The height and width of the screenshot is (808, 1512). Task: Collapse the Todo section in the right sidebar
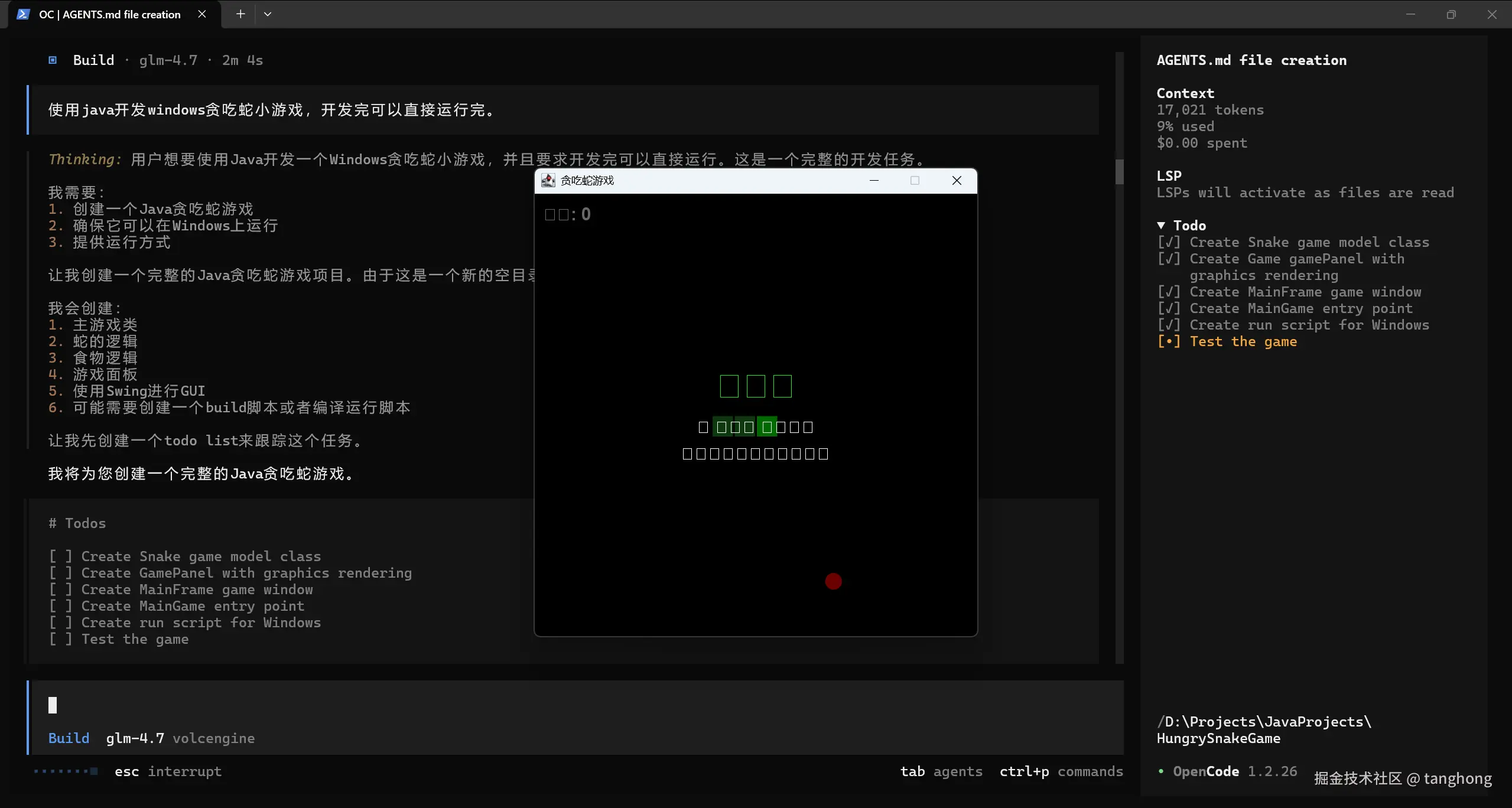tap(1161, 225)
